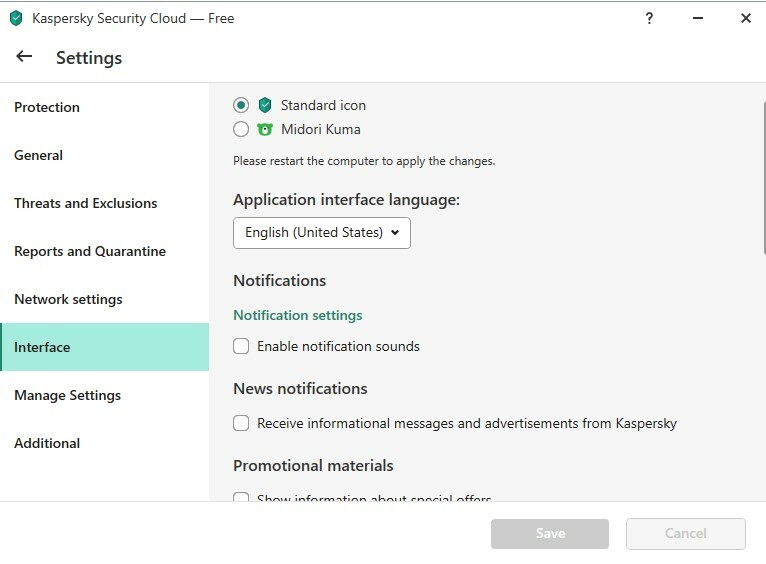Click the Kaspersky shield logo in title bar
Screen dimensions: 766x564
[16, 19]
